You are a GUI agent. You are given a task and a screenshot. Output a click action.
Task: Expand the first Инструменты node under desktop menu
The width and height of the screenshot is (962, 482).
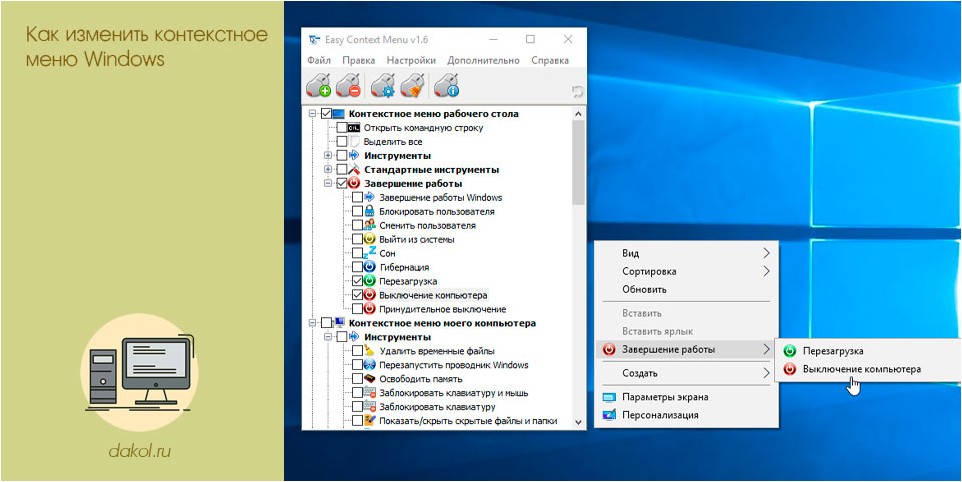(x=328, y=155)
